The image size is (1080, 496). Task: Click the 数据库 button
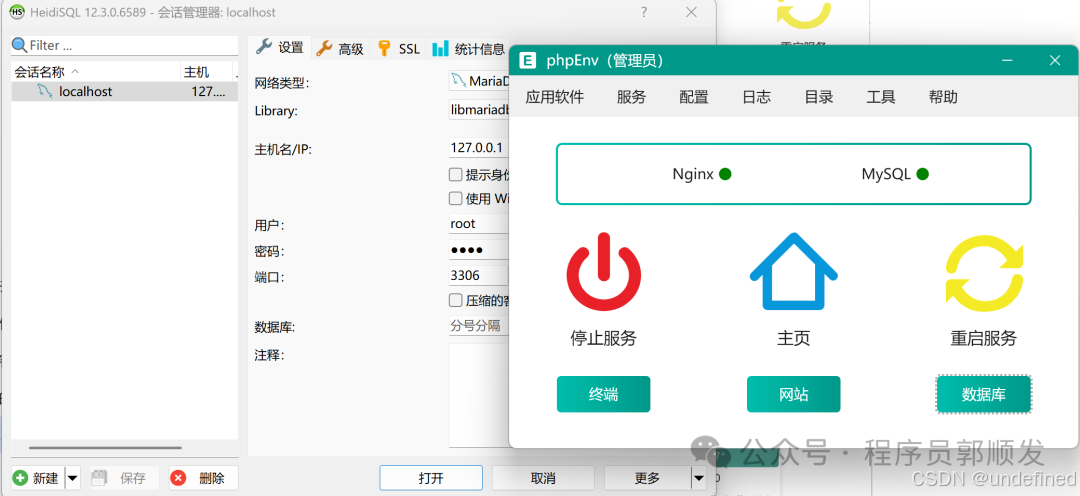(984, 394)
